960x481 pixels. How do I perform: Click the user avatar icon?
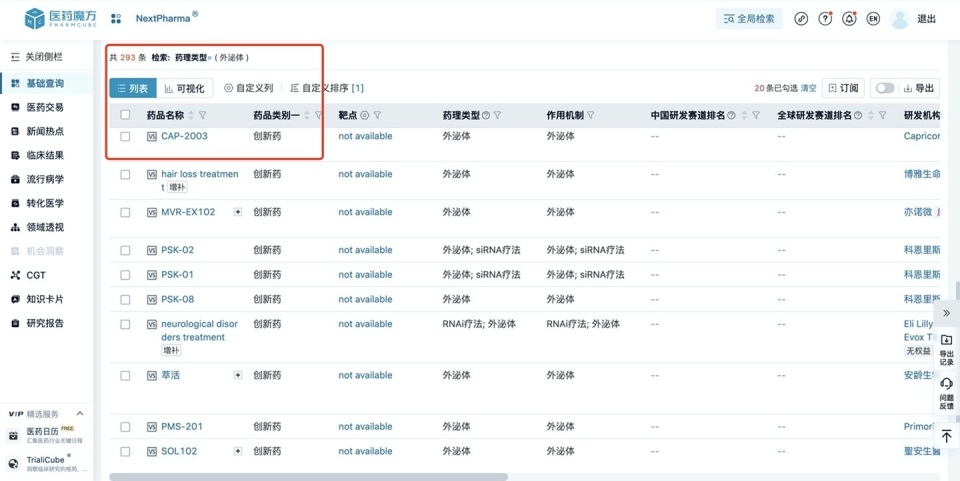[900, 19]
